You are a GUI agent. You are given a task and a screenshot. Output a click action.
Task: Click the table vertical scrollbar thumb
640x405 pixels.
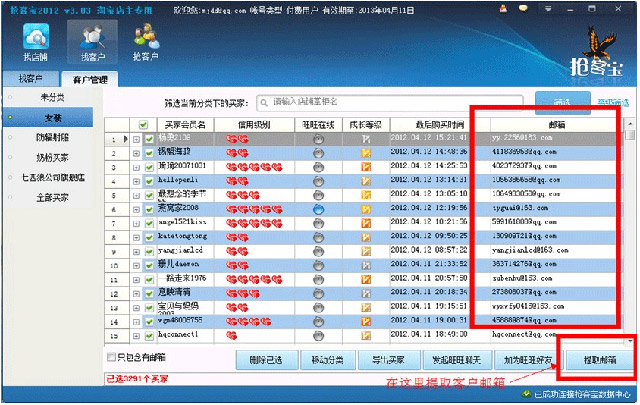tap(630, 134)
